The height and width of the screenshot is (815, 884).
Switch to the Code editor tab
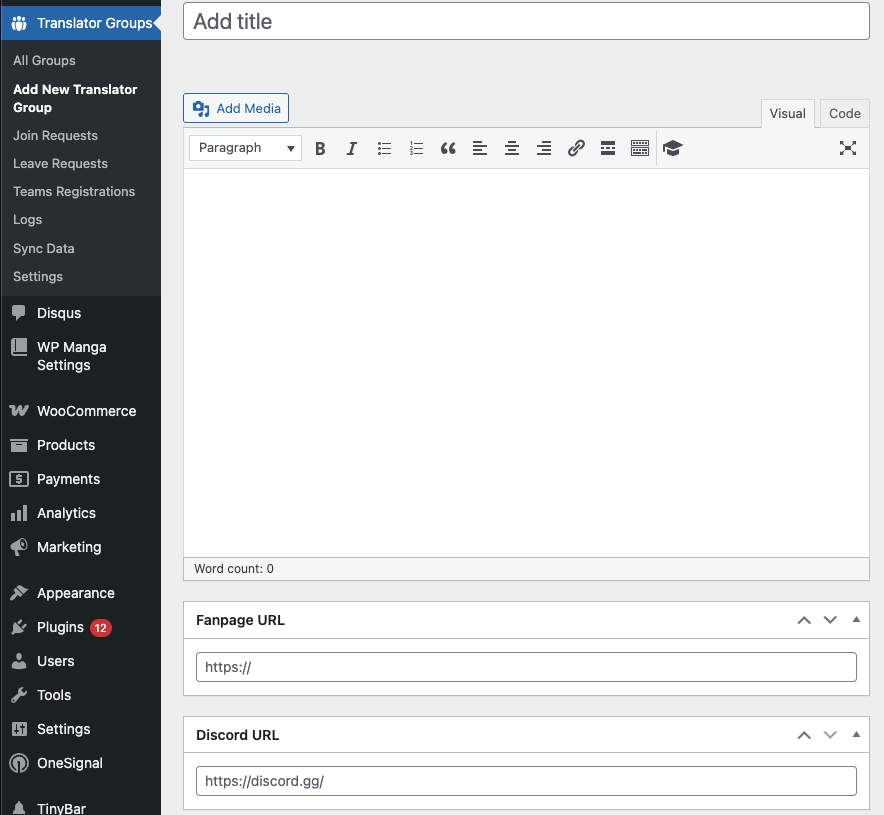click(845, 113)
